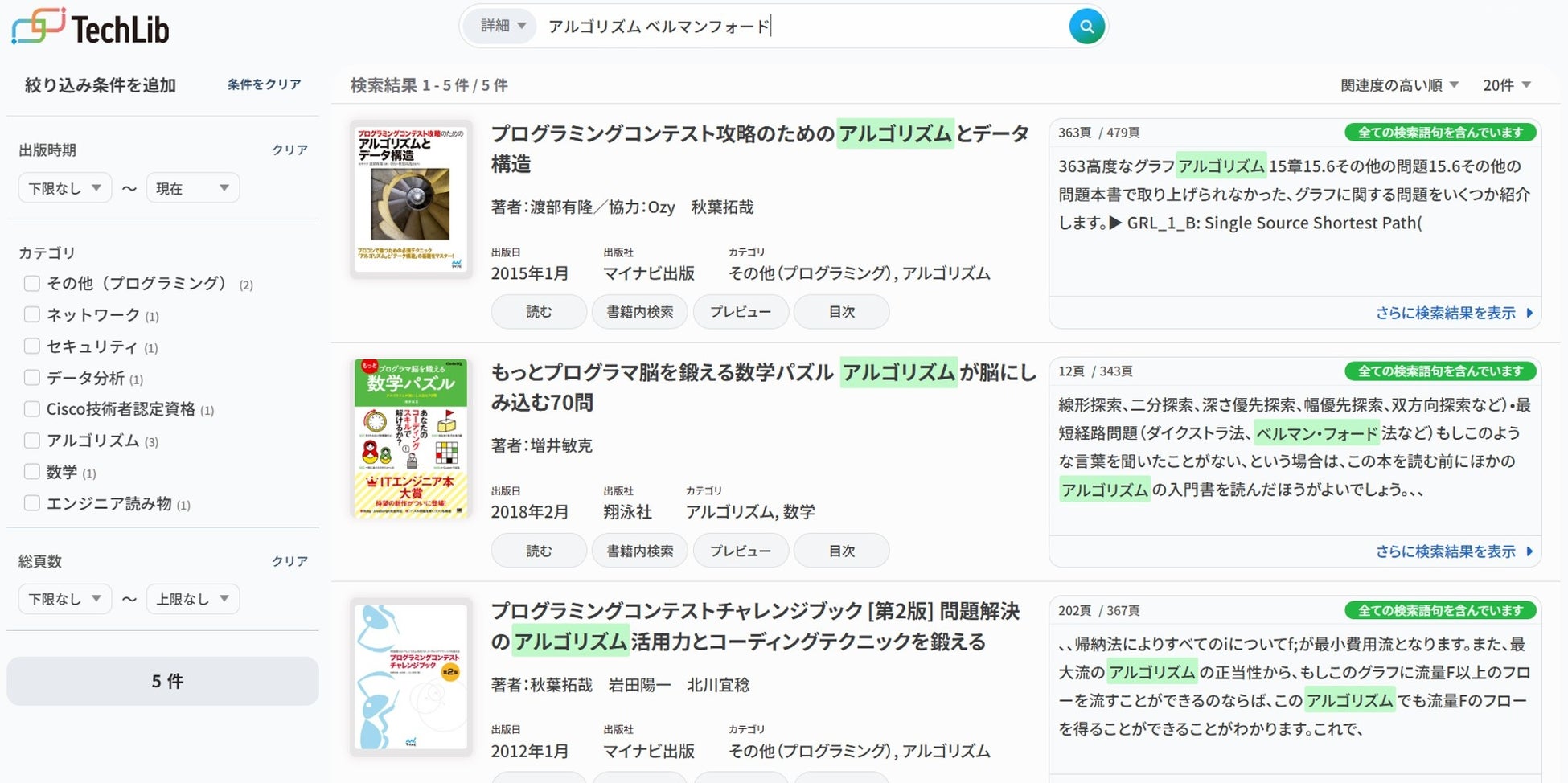Image resolution: width=1568 pixels, height=783 pixels.
Task: Open title もっとプログラマ脳を鍛える数学パズル
Action: point(764,387)
